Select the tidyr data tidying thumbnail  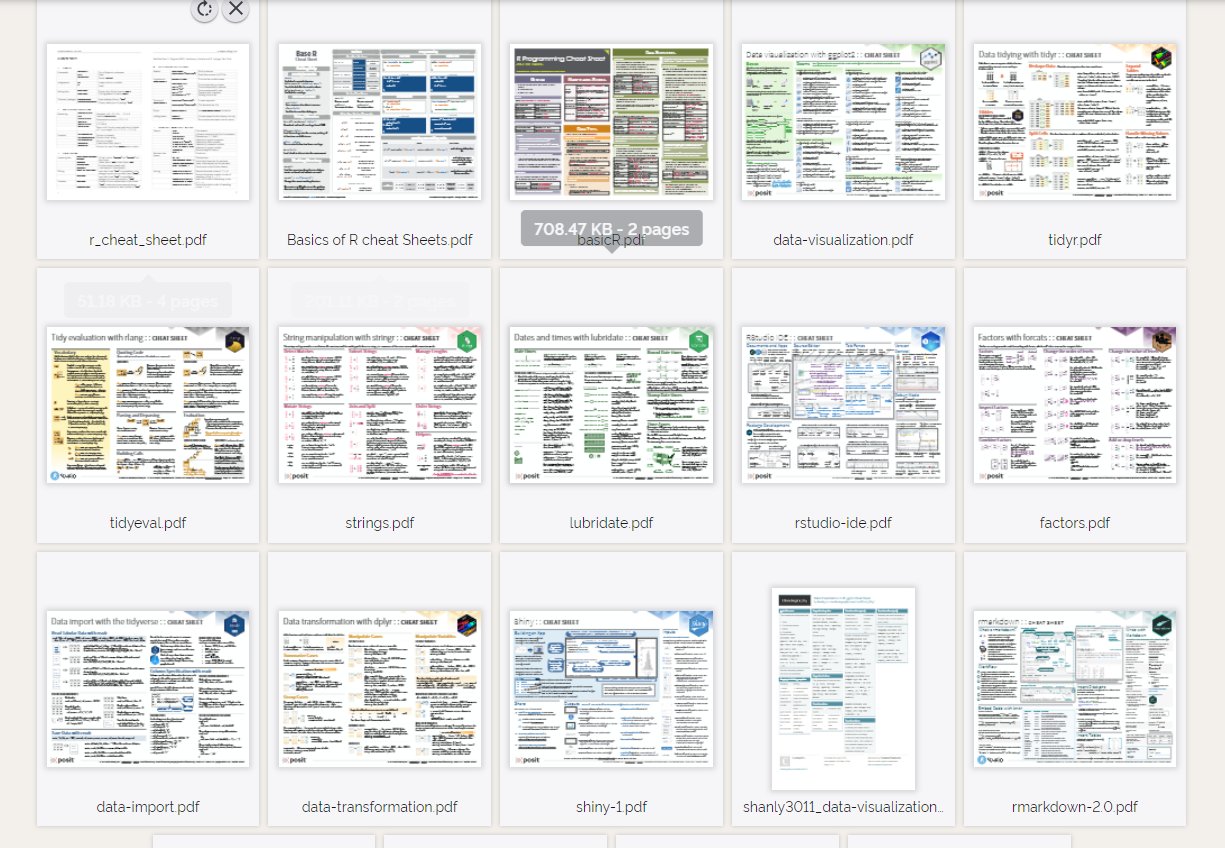(1075, 121)
